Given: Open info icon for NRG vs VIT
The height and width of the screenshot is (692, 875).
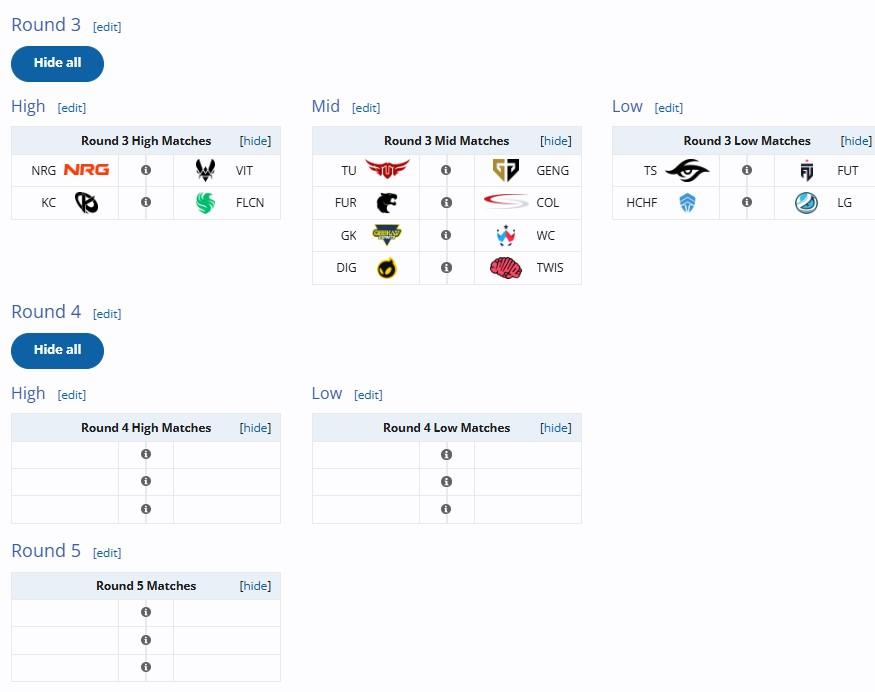Looking at the screenshot, I should tap(146, 170).
